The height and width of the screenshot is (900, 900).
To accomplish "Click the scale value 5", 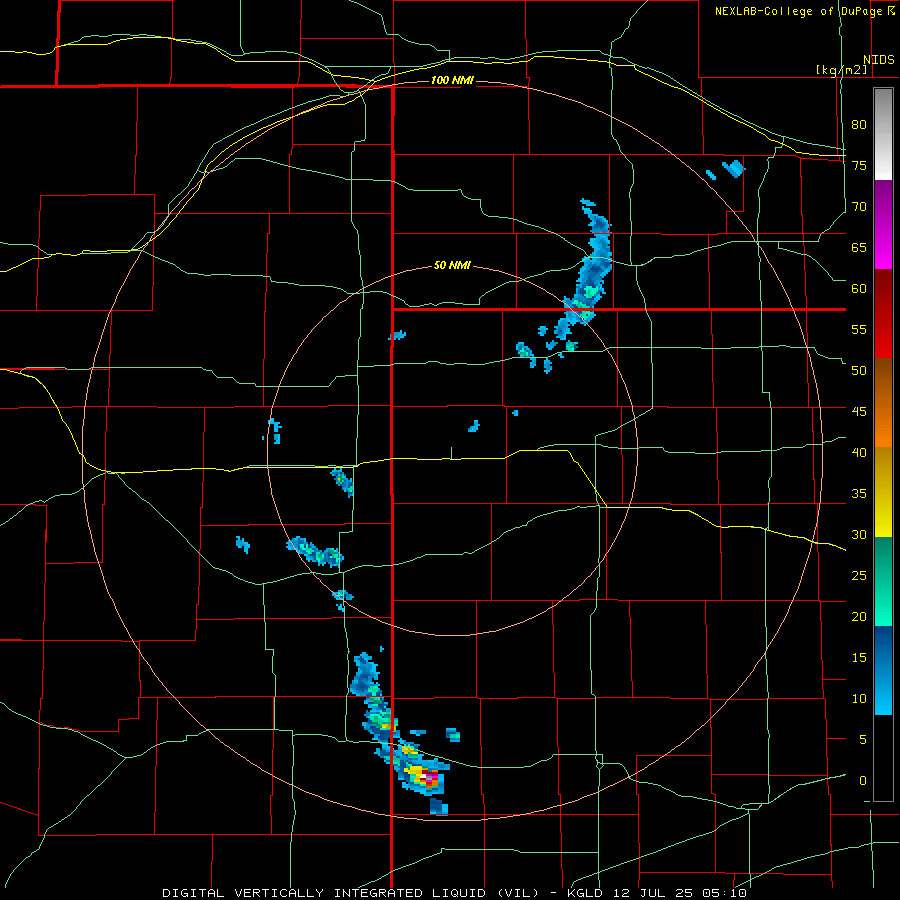I will click(x=863, y=740).
